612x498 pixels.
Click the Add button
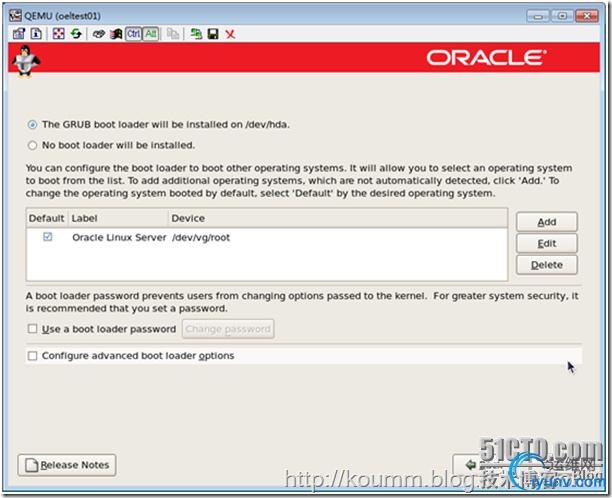click(546, 222)
